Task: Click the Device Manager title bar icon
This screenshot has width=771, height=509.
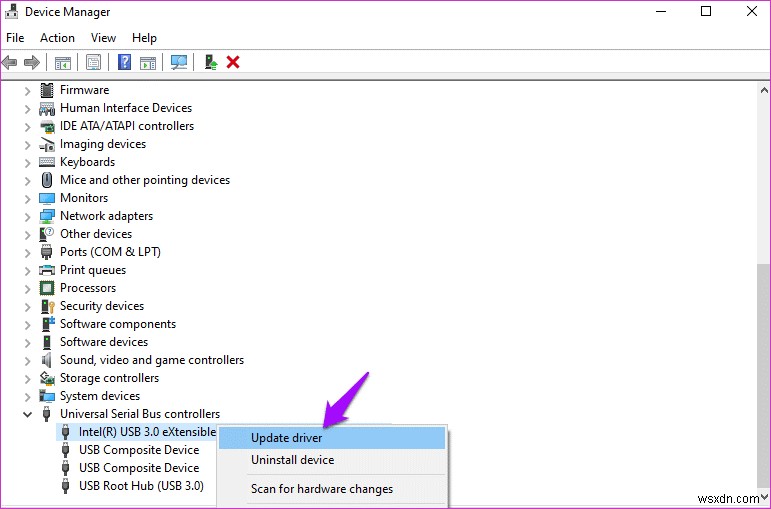Action: click(x=11, y=11)
